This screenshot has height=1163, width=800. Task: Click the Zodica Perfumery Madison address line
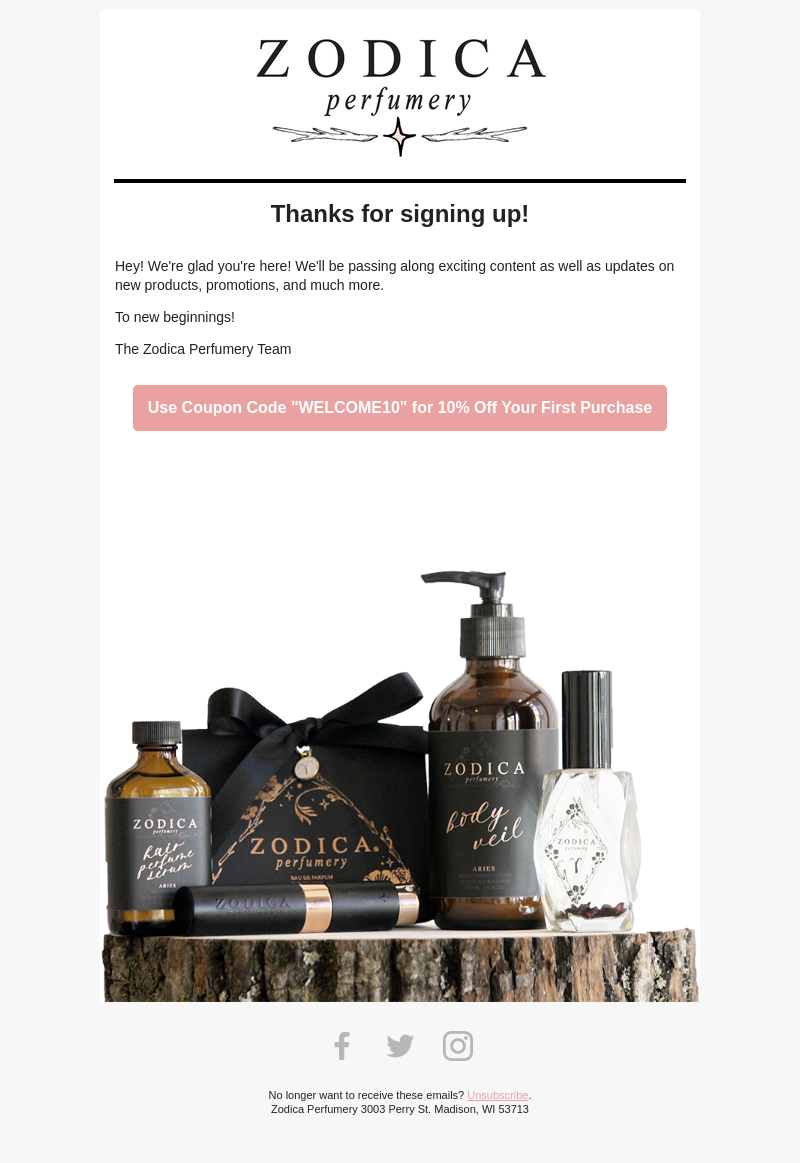(x=400, y=1110)
